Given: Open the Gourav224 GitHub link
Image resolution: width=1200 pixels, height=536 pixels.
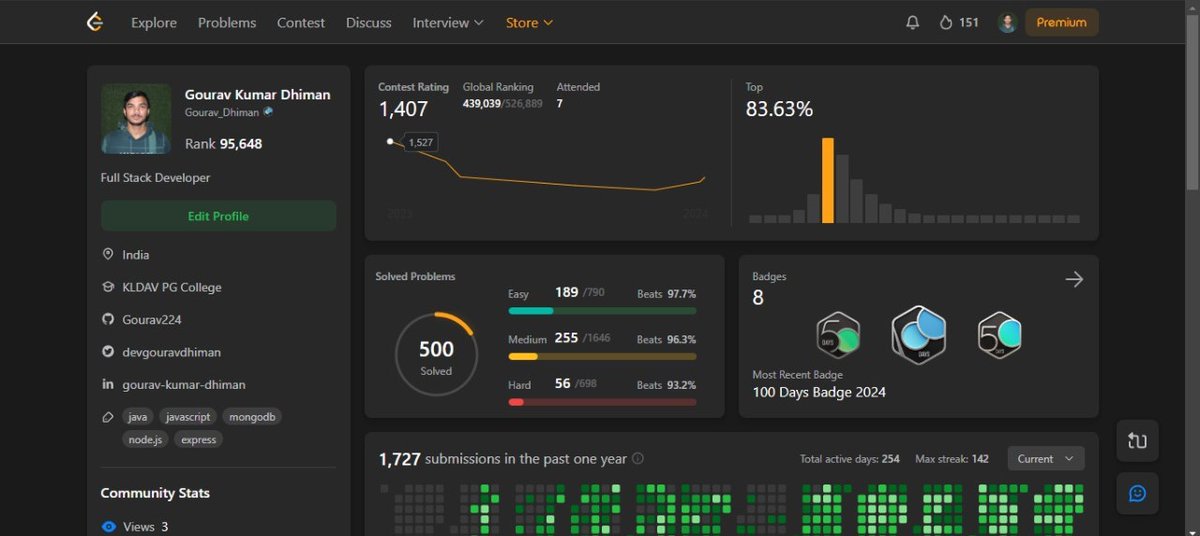Looking at the screenshot, I should (152, 320).
